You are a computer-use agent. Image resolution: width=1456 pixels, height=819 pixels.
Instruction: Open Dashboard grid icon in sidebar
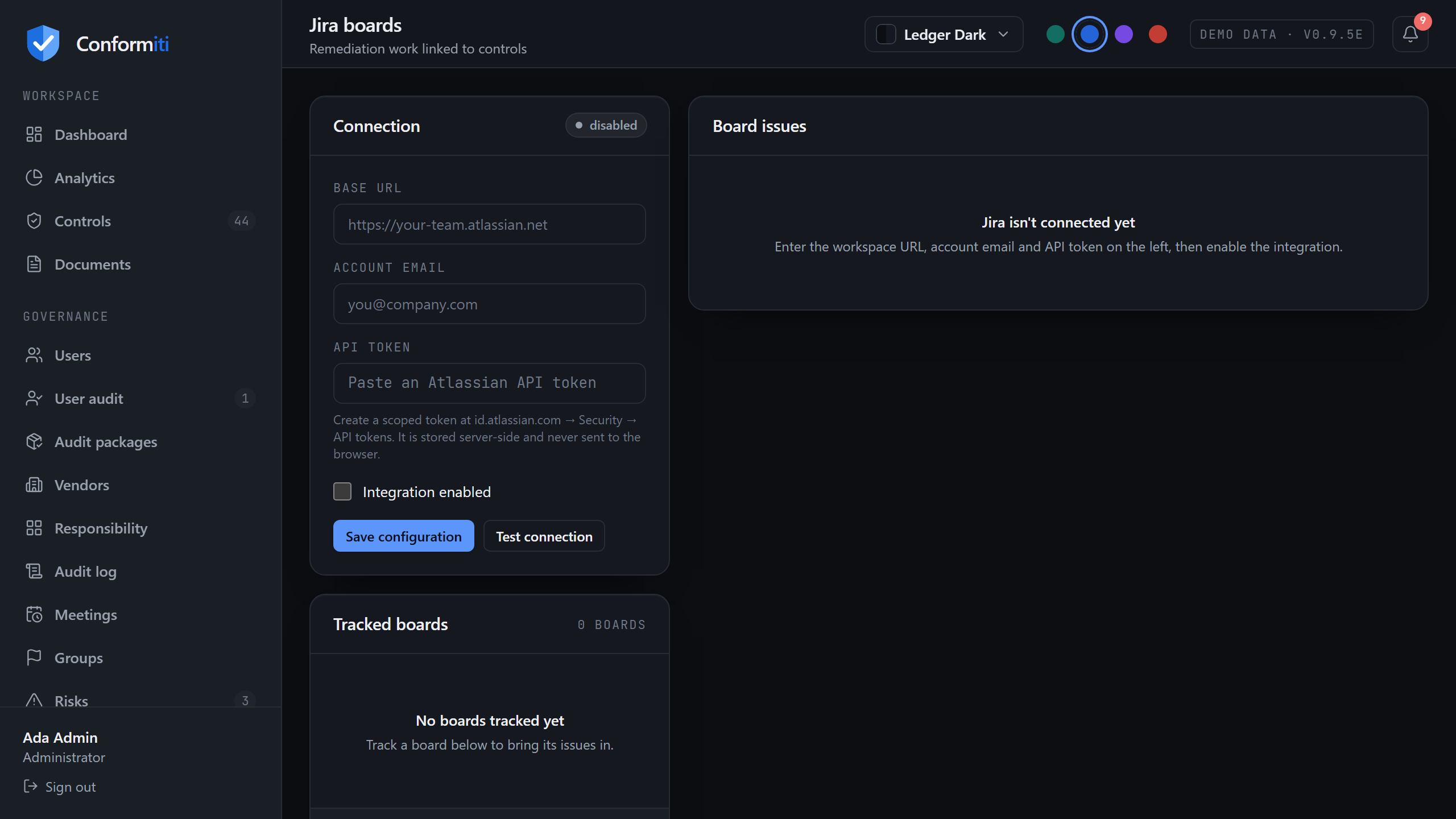tap(34, 134)
